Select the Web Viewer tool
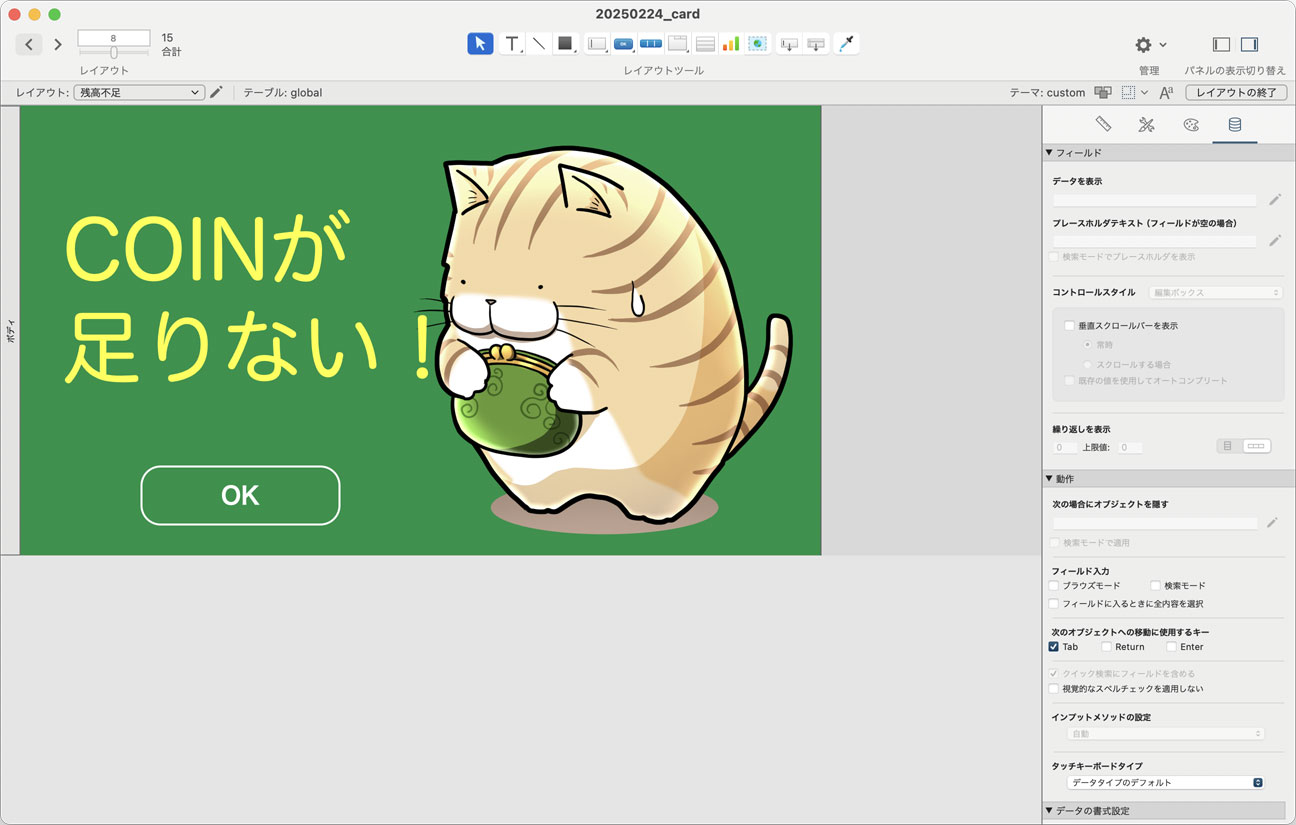The width and height of the screenshot is (1296, 825). (x=758, y=43)
